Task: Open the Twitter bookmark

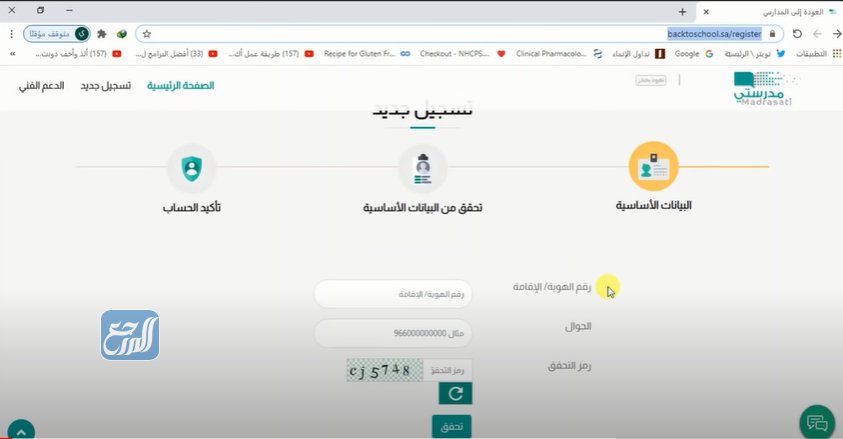Action: pos(755,54)
